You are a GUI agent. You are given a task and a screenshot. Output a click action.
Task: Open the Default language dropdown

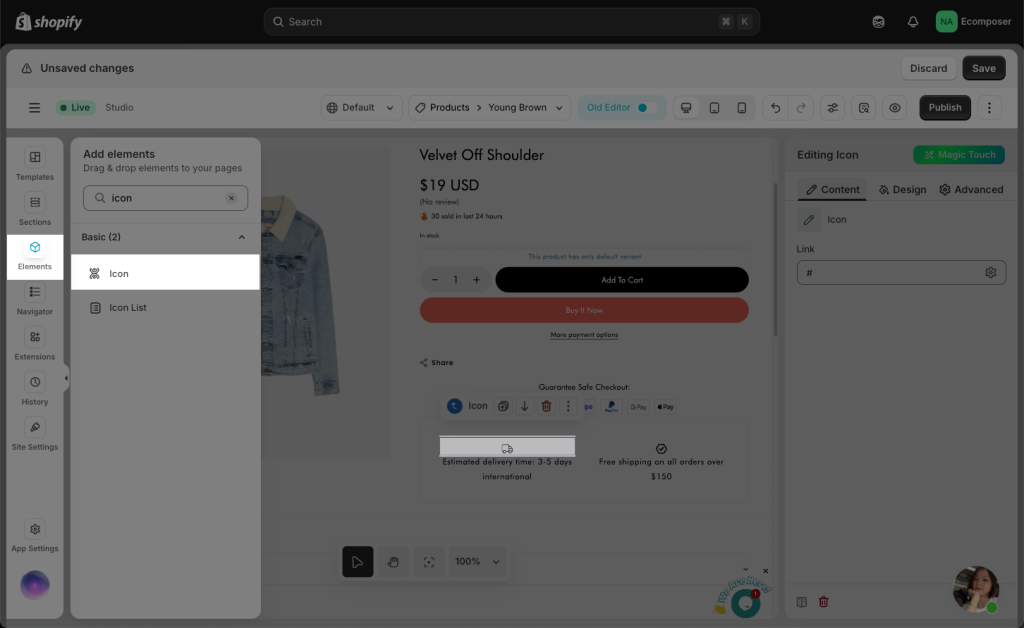[x=362, y=108]
